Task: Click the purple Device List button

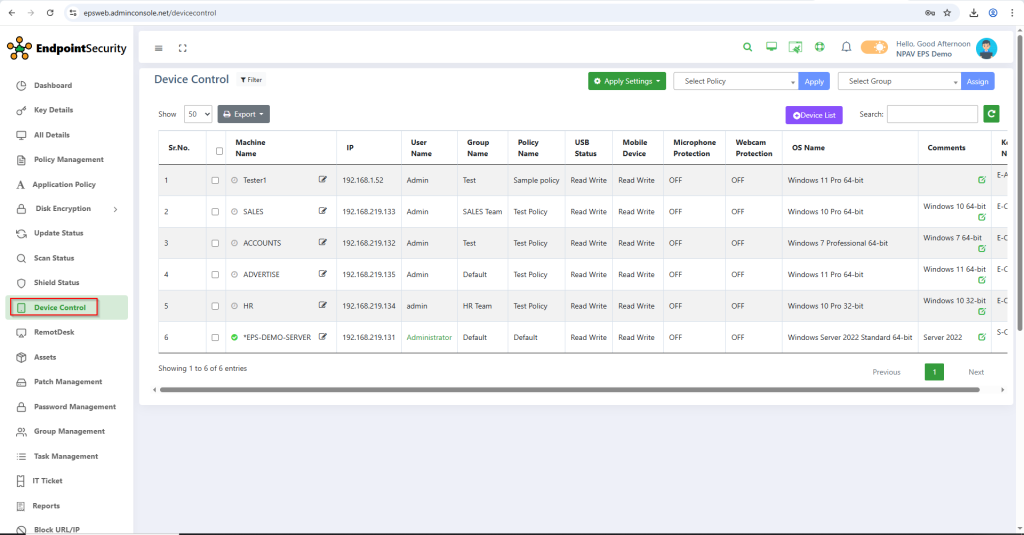Action: pos(814,116)
